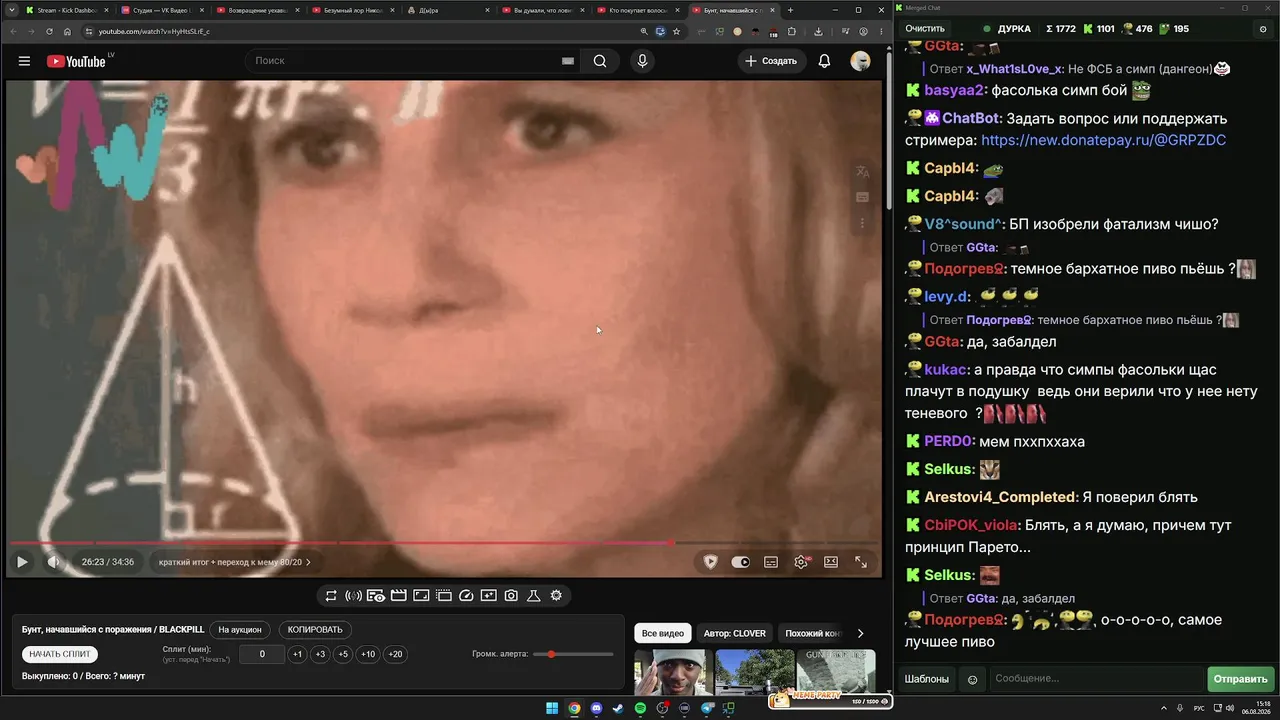Seek on the video progress bar

444,543
